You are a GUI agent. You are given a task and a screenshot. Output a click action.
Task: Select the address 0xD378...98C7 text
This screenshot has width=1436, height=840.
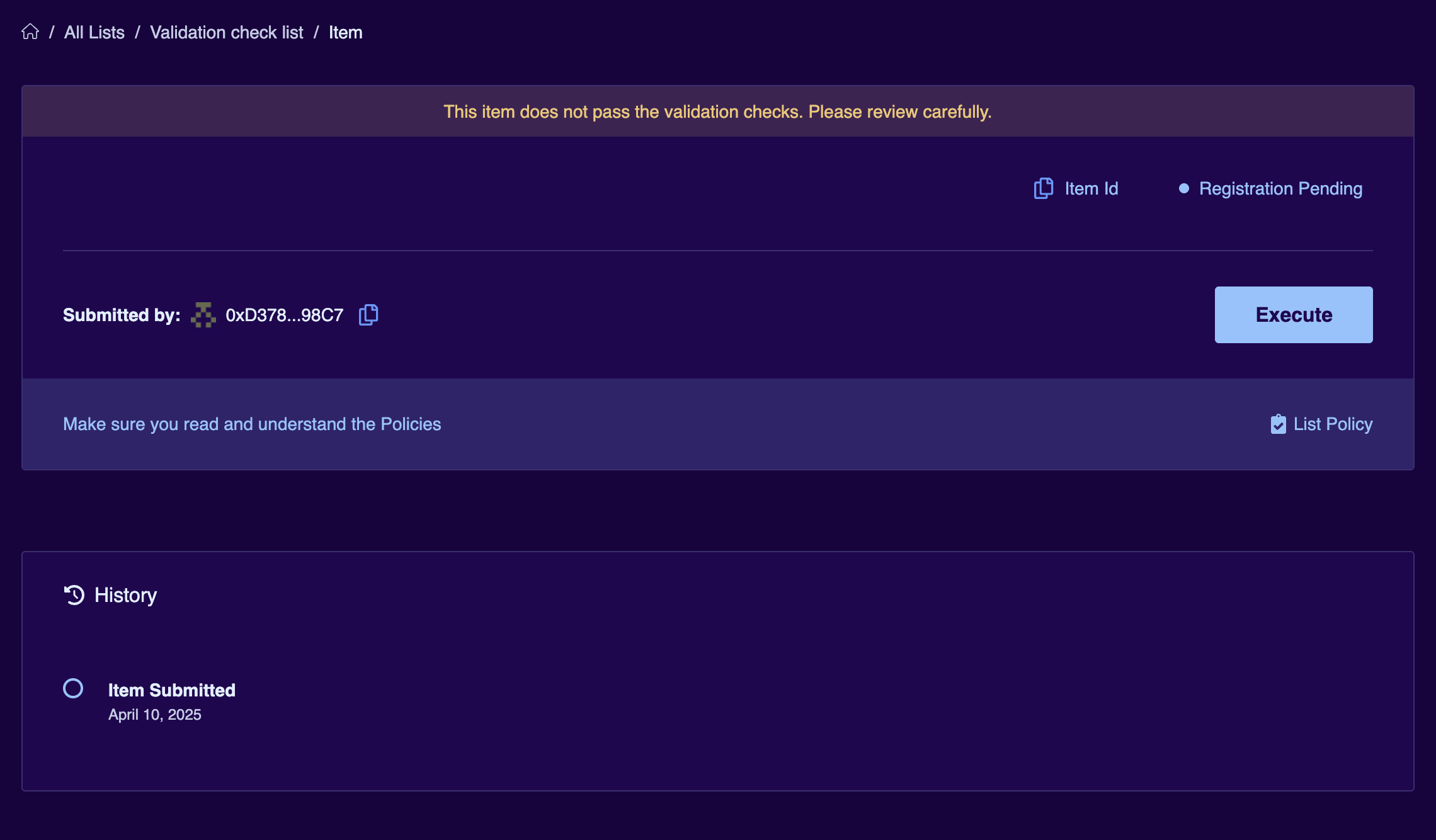[x=285, y=315]
